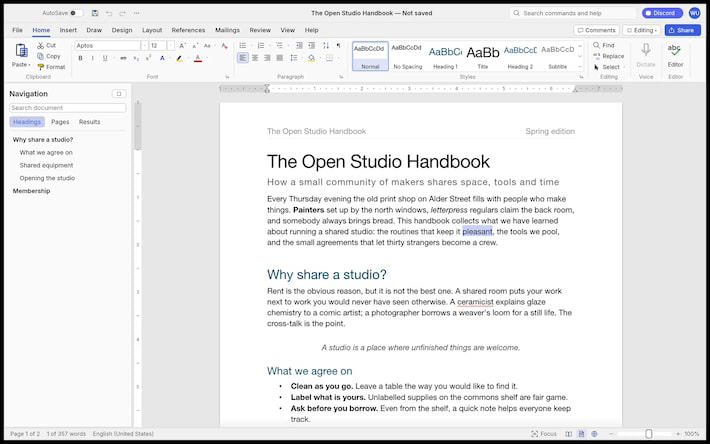The height and width of the screenshot is (444, 710).
Task: Open the font size dropdown
Action: tap(171, 46)
